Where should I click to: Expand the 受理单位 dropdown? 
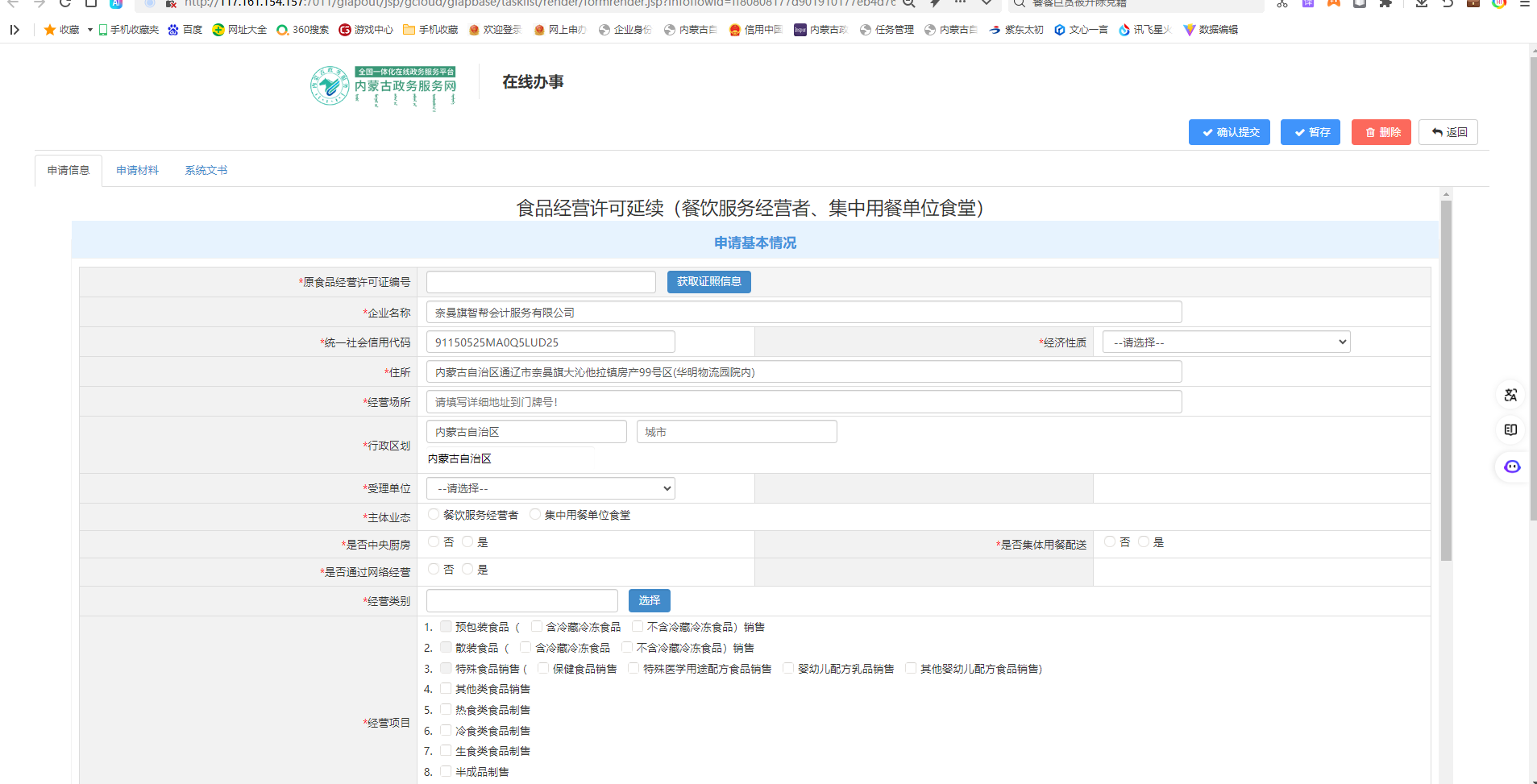click(550, 488)
